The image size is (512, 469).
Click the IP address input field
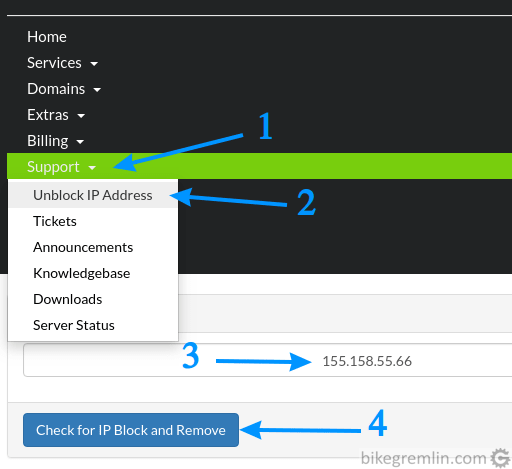(x=268, y=360)
